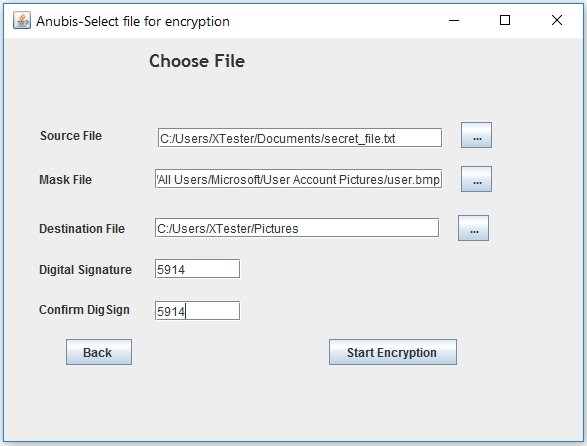The width and height of the screenshot is (587, 446).
Task: Maximize the Anubis window
Action: 505,21
